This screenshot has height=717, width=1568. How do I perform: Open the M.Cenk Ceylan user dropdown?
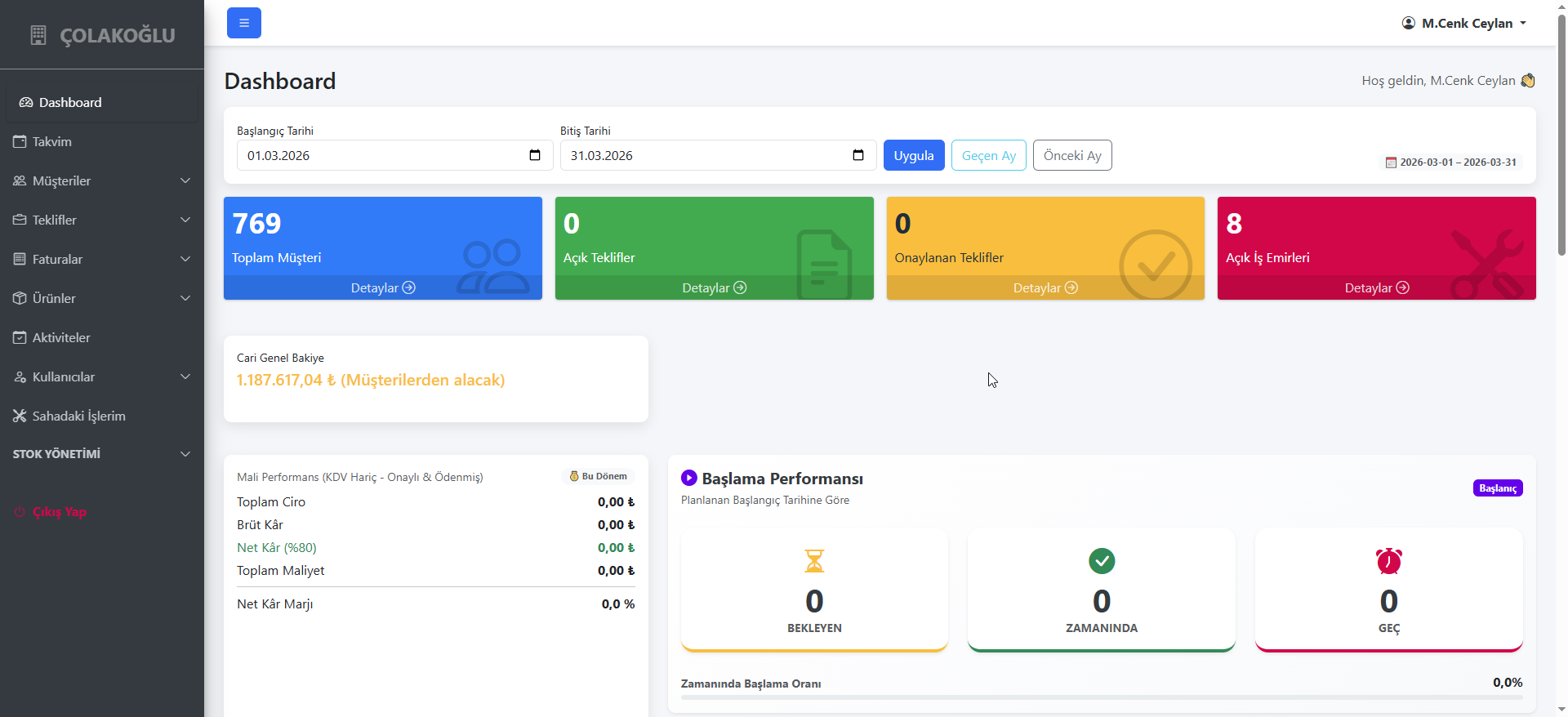1464,23
